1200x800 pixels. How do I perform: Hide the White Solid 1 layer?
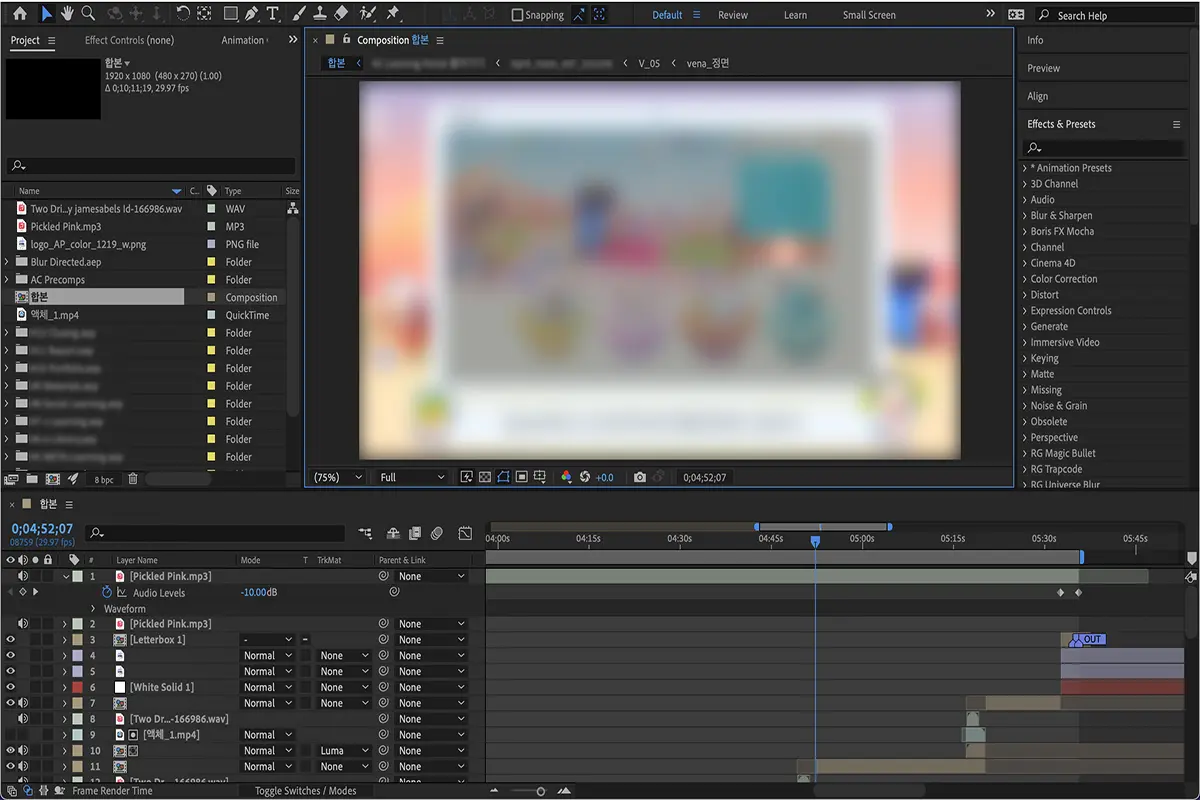11,688
